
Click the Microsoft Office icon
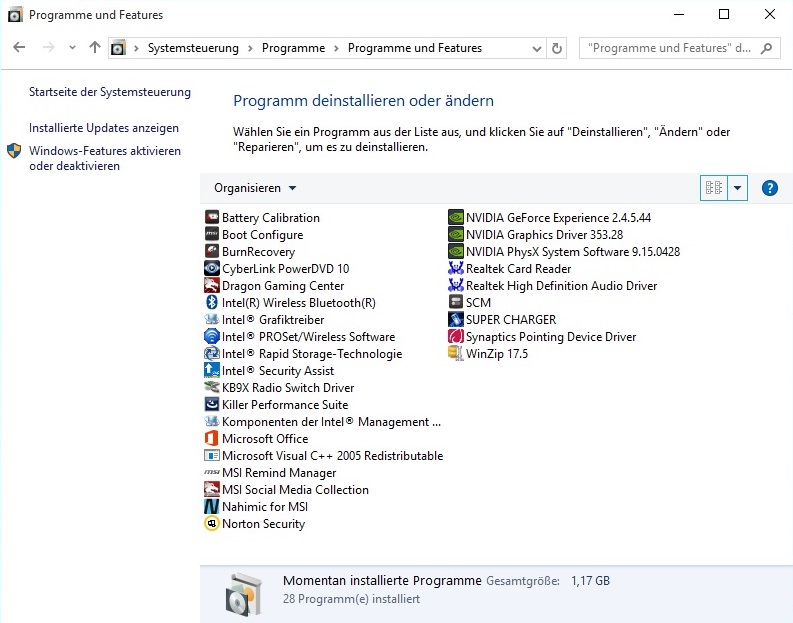[x=211, y=438]
